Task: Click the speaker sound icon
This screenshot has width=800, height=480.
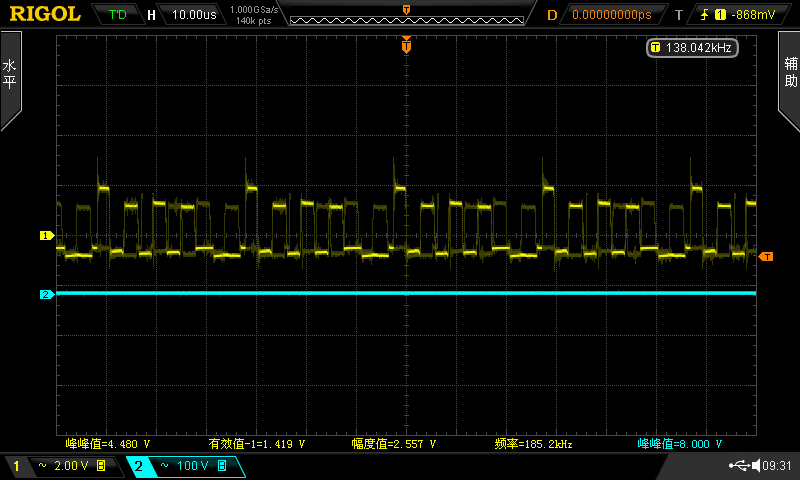Action: [756, 465]
